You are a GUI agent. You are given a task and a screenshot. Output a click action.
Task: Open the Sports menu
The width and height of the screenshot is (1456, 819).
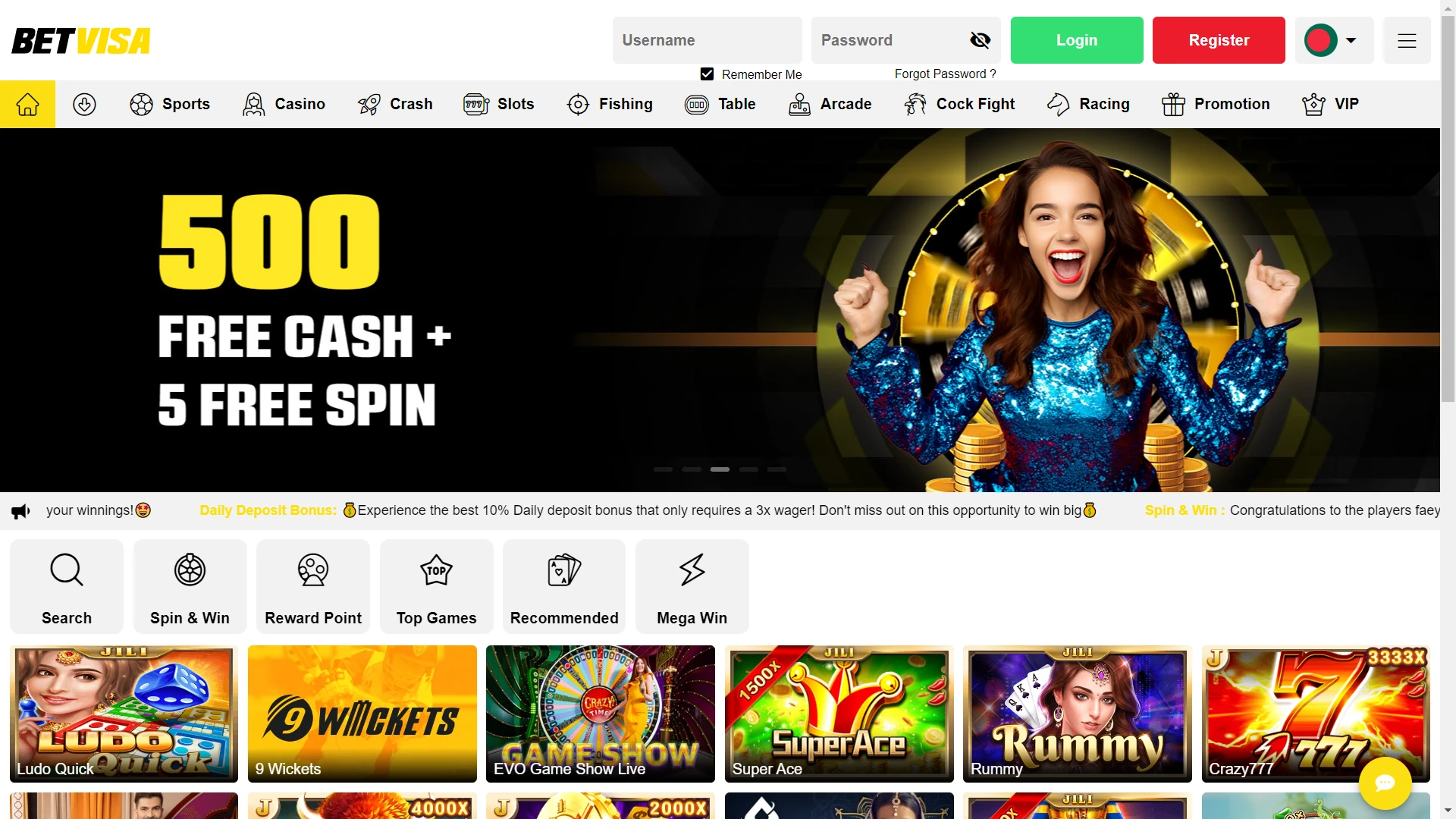[170, 104]
